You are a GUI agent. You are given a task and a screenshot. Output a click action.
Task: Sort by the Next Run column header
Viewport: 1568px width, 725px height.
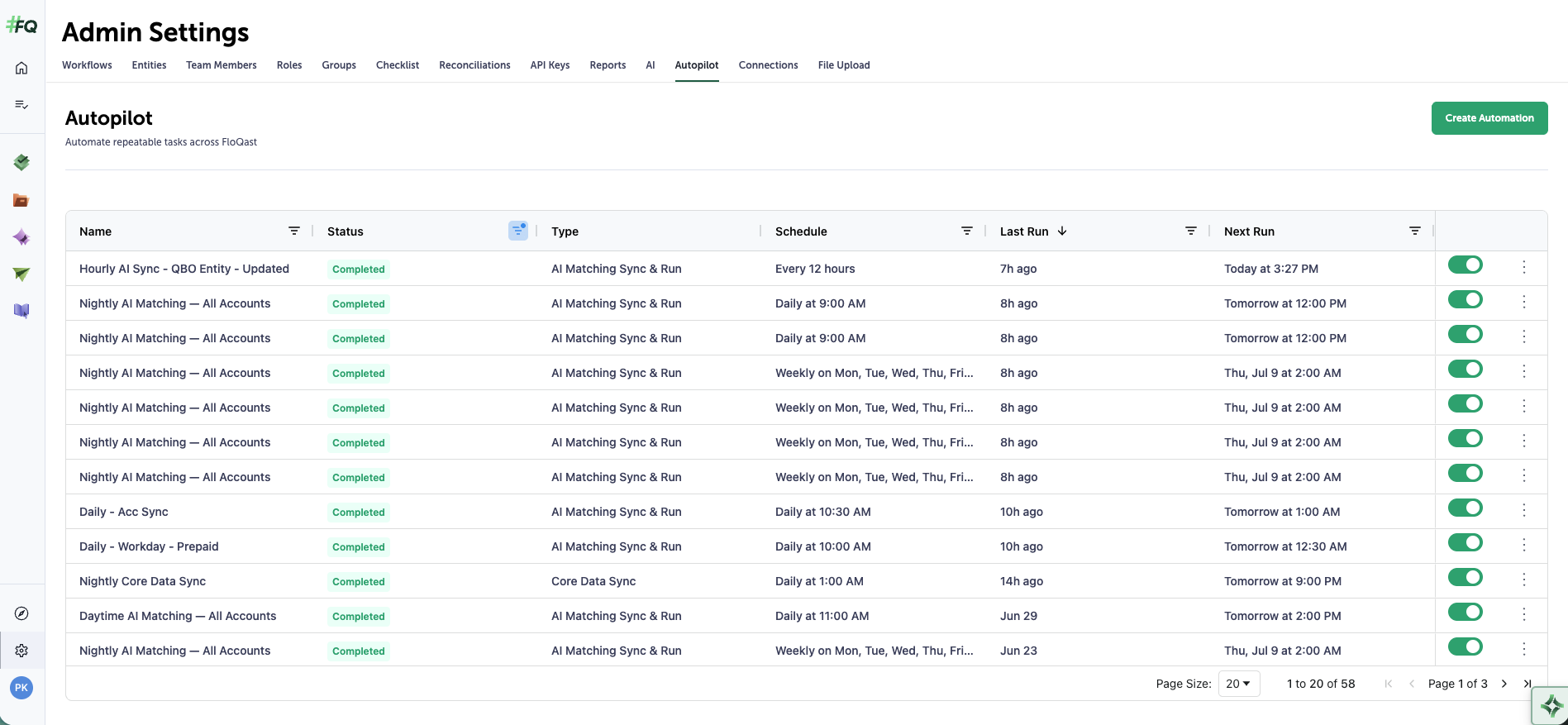[1249, 231]
